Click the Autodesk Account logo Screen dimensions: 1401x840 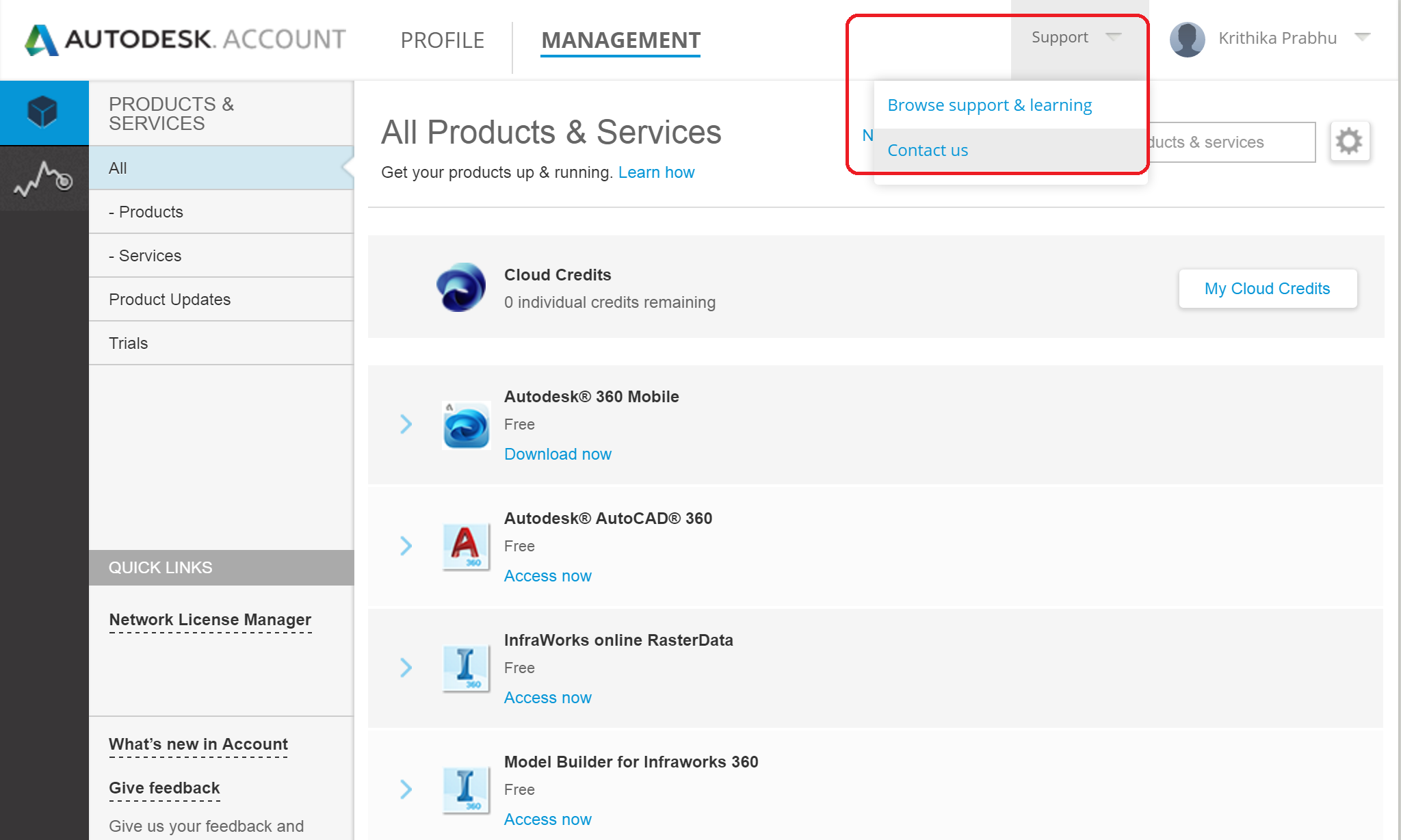coord(185,40)
